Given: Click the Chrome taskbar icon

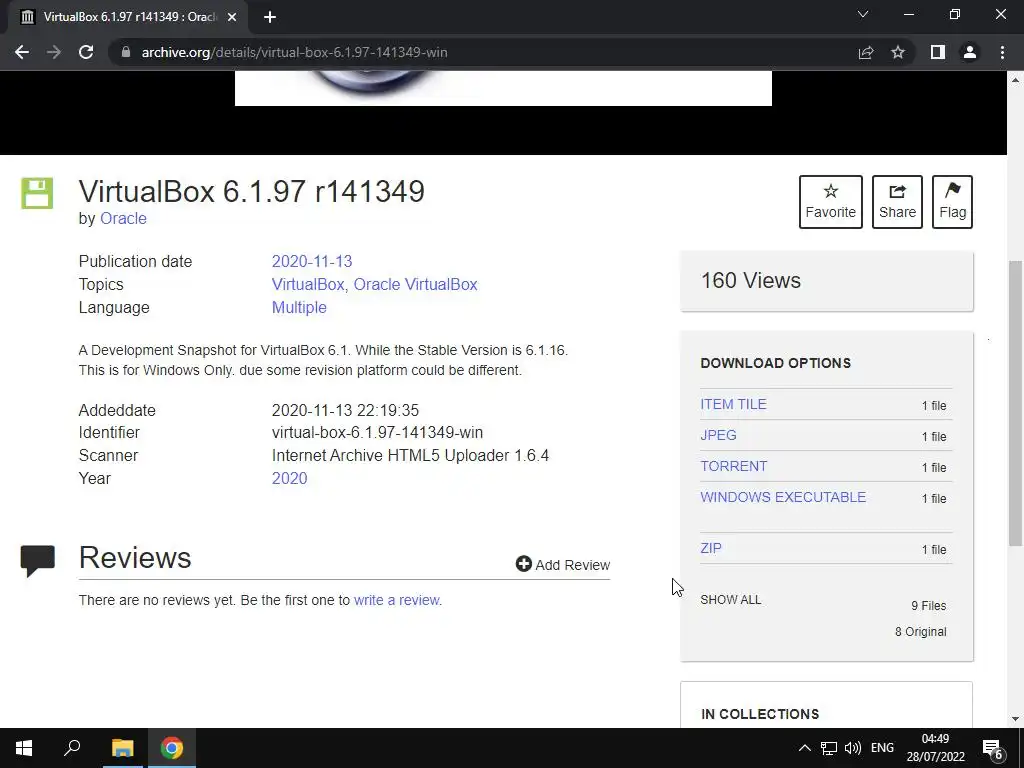Looking at the screenshot, I should pyautogui.click(x=172, y=748).
